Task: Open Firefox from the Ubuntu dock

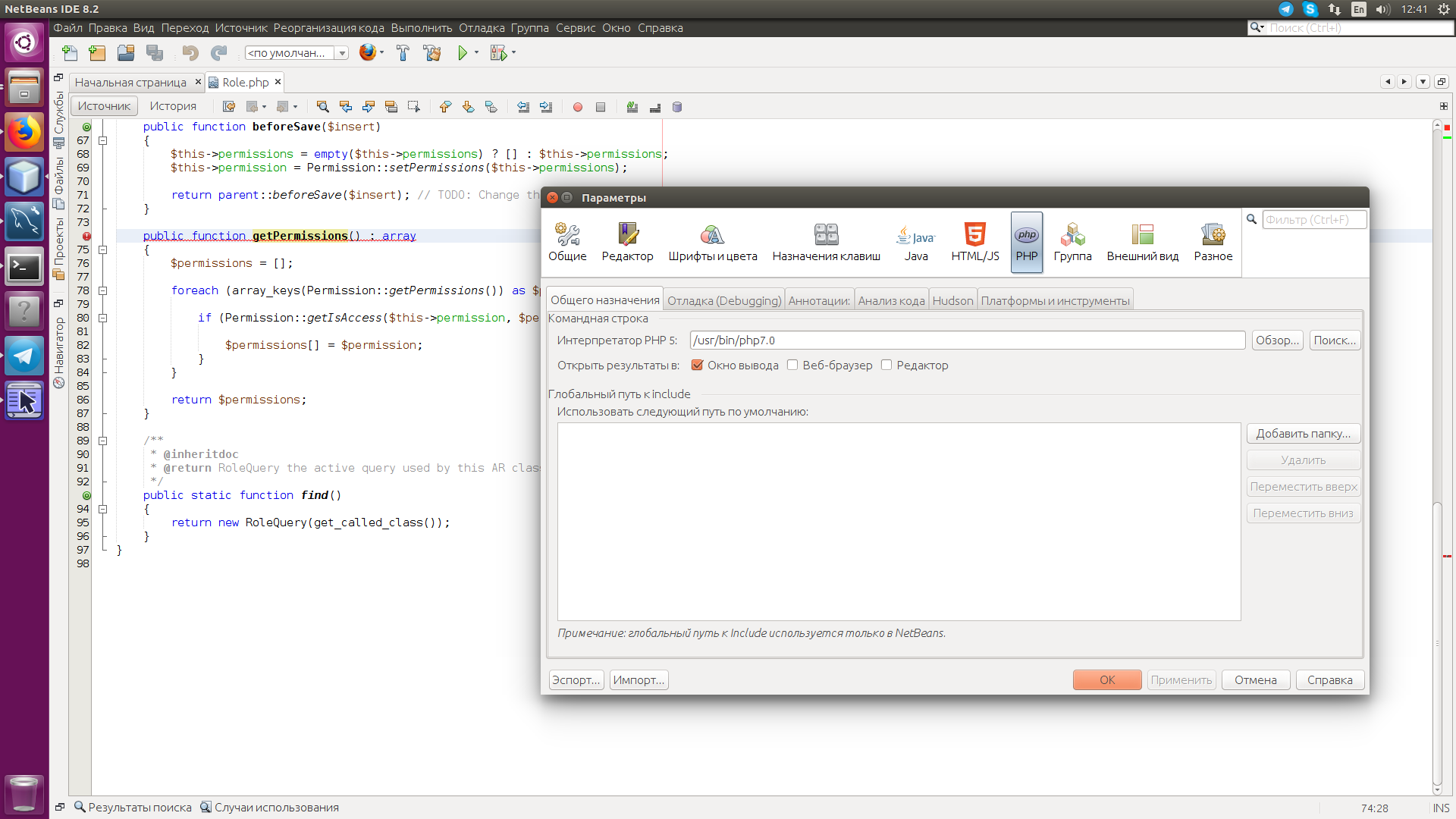Action: coord(24,133)
